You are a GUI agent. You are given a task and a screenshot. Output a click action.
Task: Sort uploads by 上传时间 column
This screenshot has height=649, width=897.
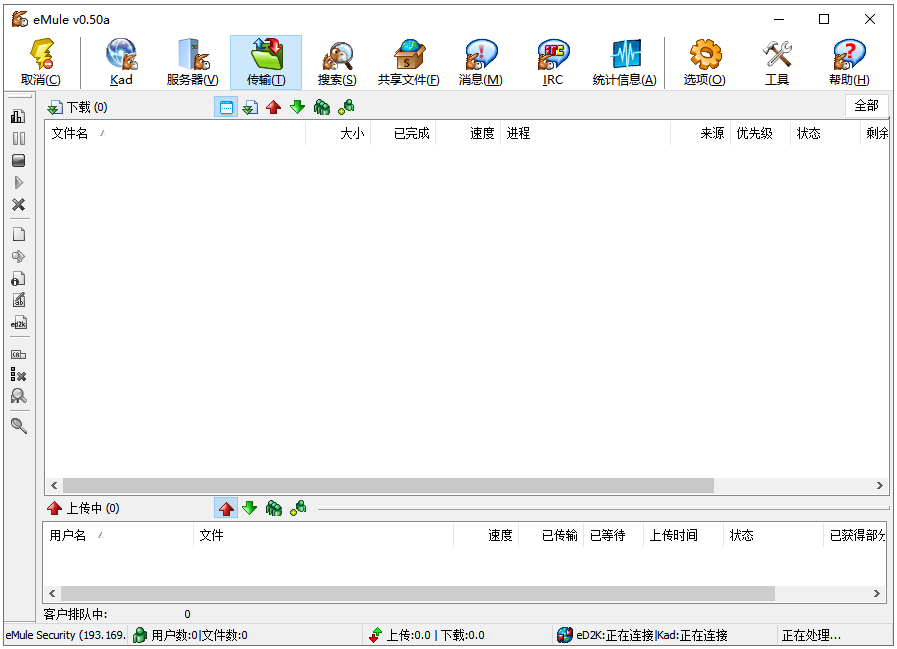[684, 535]
